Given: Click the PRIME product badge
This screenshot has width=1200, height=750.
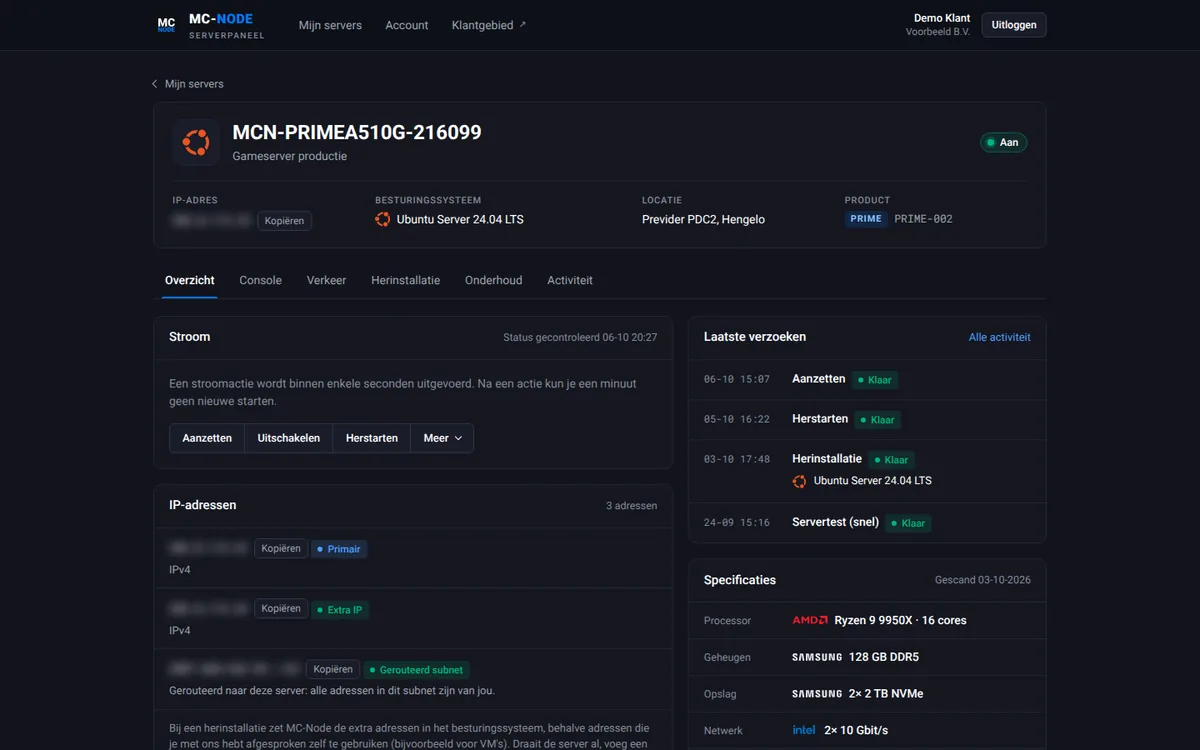Looking at the screenshot, I should click(866, 219).
